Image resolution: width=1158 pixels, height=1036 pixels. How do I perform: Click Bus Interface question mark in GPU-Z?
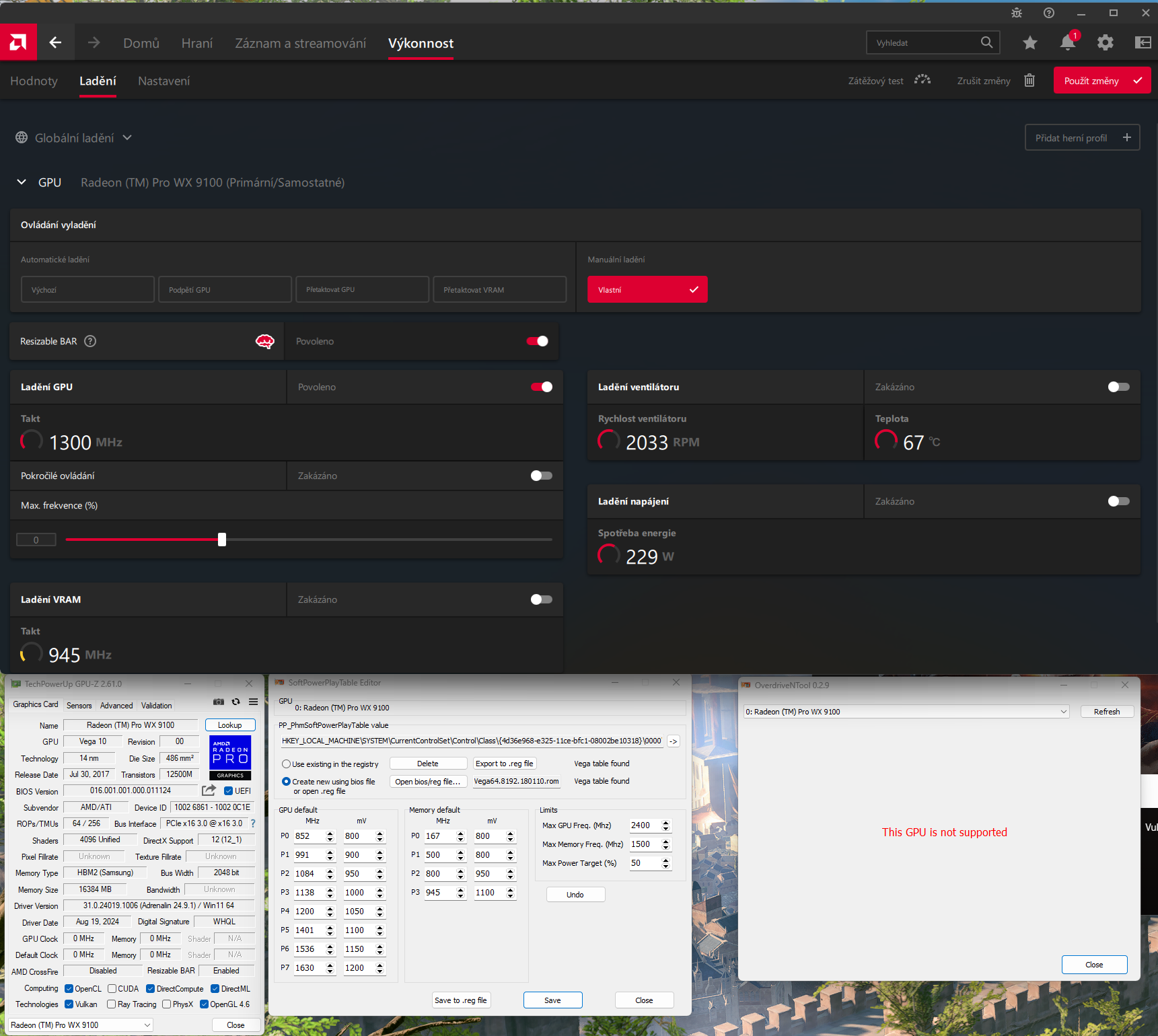[253, 823]
